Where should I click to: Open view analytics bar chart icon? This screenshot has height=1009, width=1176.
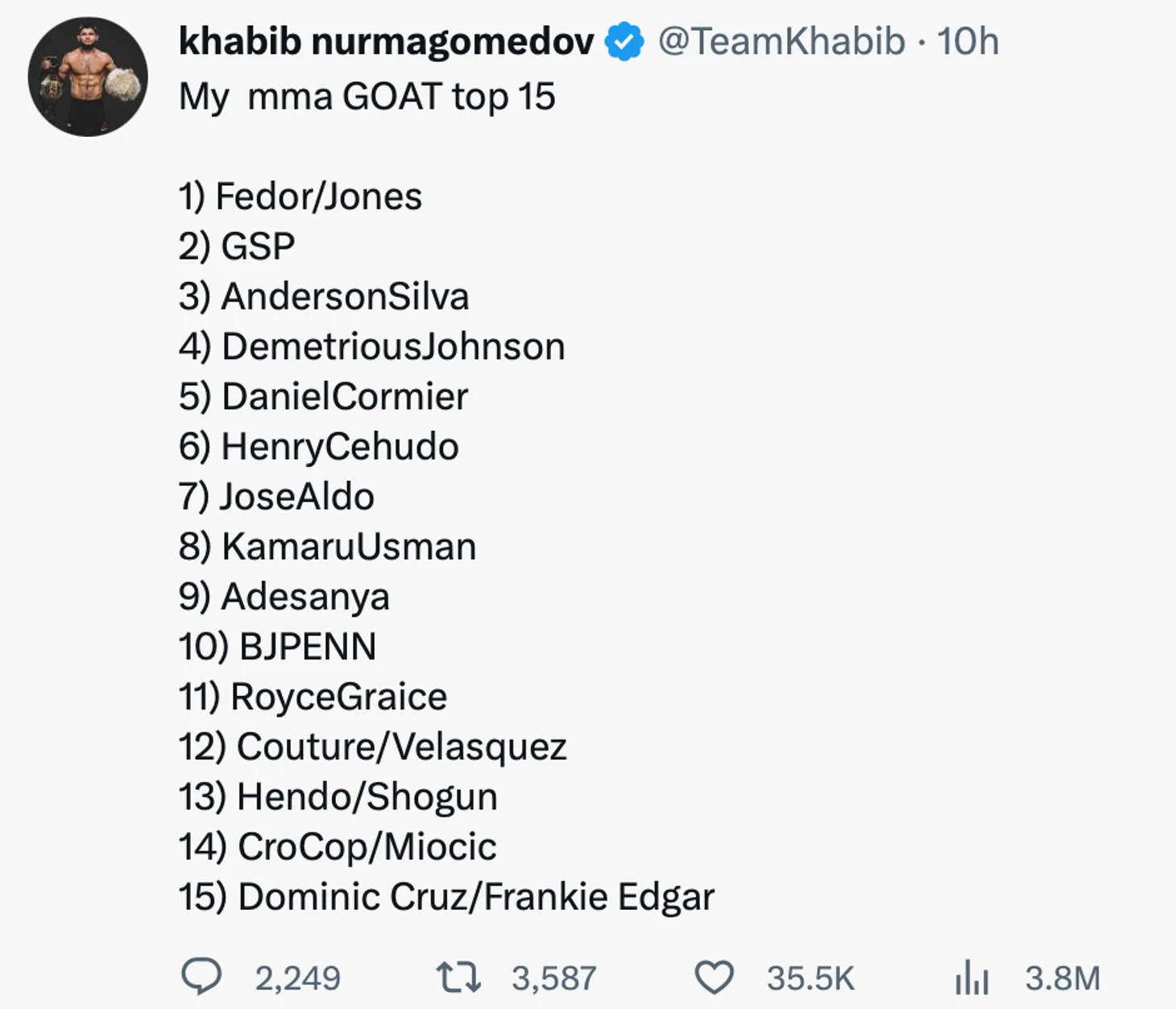click(x=971, y=978)
